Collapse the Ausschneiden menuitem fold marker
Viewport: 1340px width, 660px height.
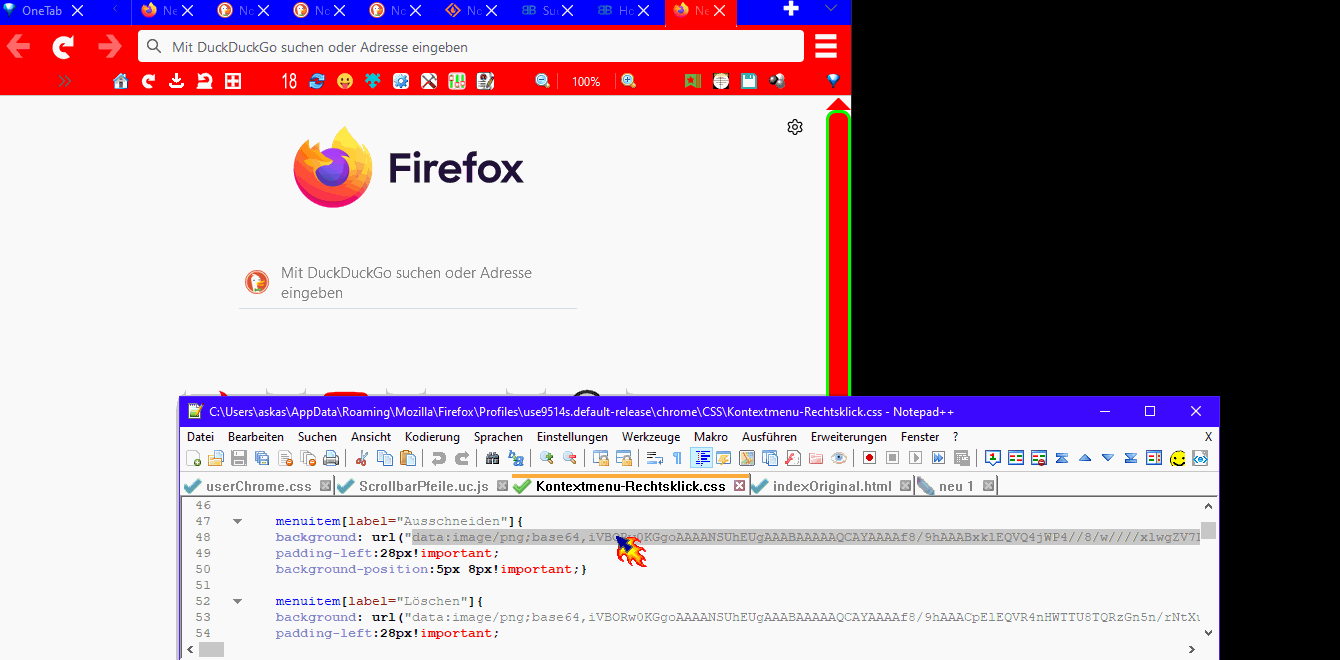(237, 521)
